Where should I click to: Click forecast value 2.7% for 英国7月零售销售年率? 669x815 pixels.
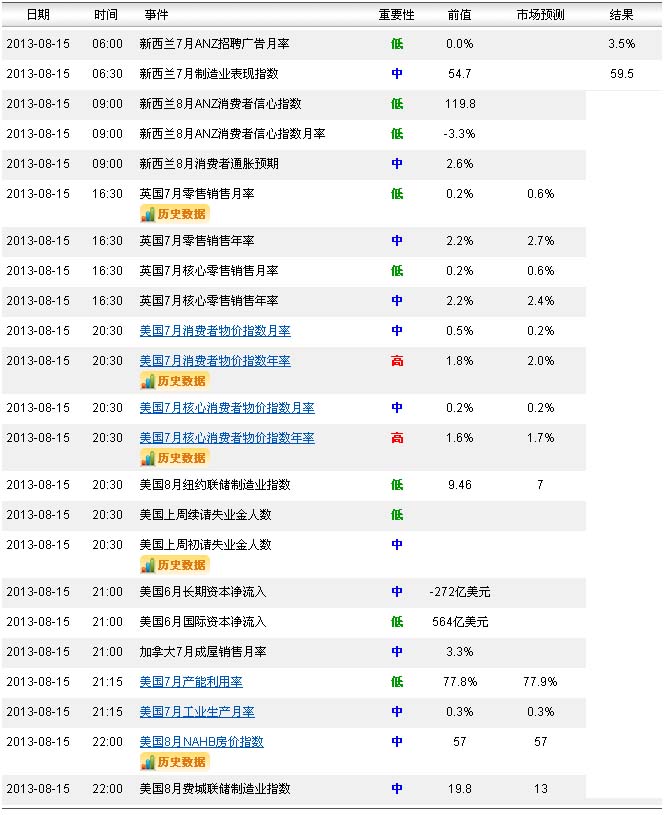coord(541,241)
